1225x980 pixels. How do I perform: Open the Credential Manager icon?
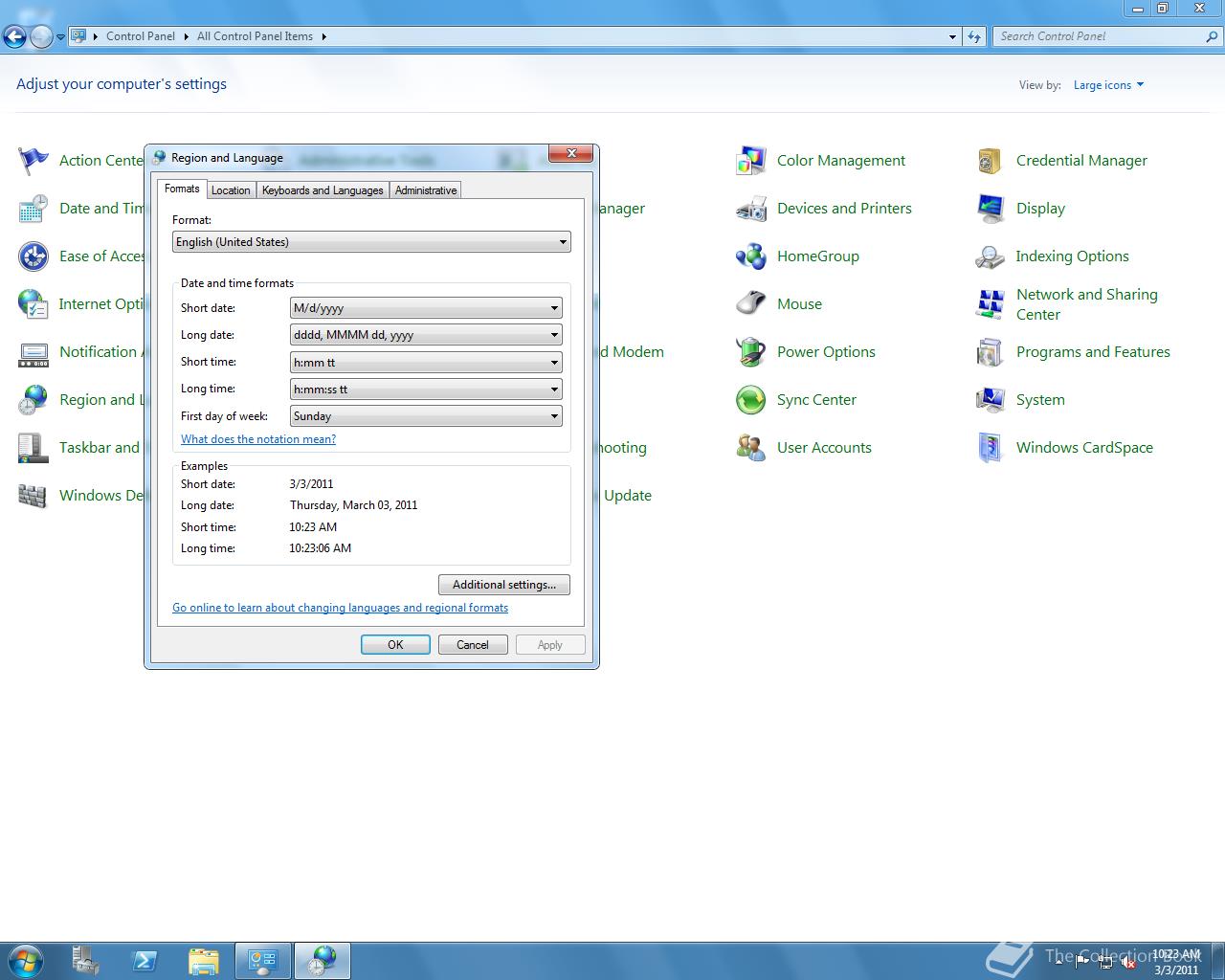[x=991, y=161]
